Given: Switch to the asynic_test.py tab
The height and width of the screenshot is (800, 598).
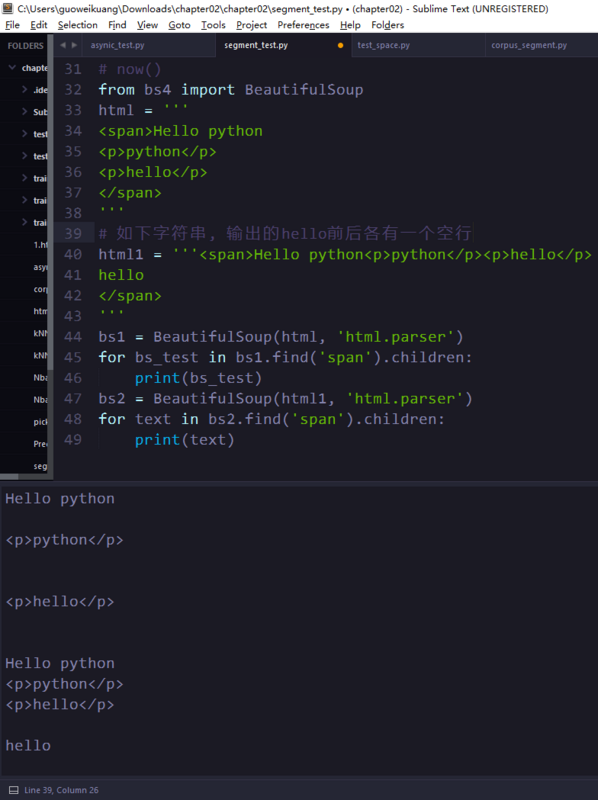Looking at the screenshot, I should 117,45.
